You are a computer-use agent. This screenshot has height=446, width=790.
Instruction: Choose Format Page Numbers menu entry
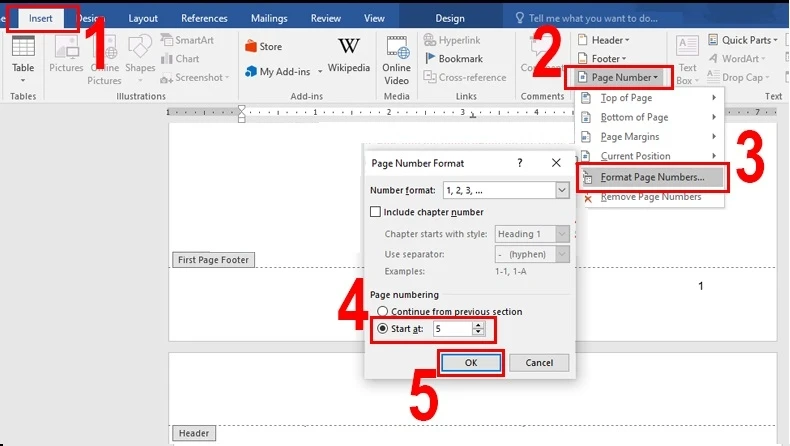[x=652, y=177]
